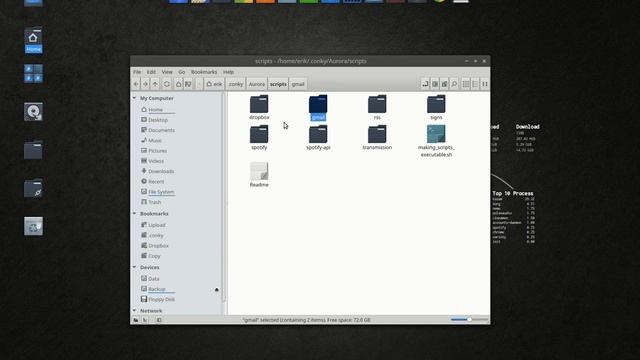The height and width of the screenshot is (360, 640).
Task: Collapse the My Computer sidebar section
Action: coord(135,98)
